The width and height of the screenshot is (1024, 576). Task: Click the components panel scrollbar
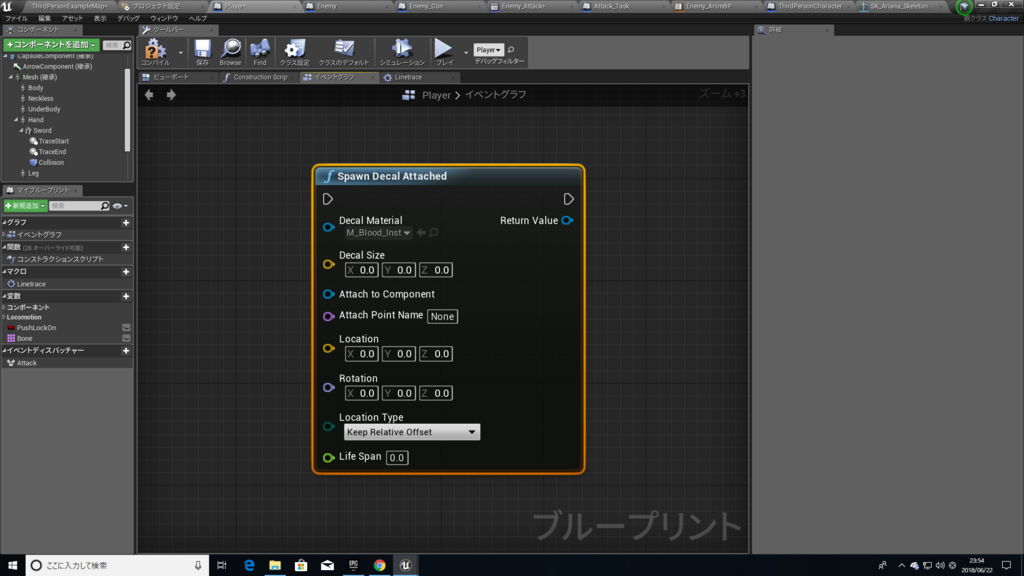127,108
